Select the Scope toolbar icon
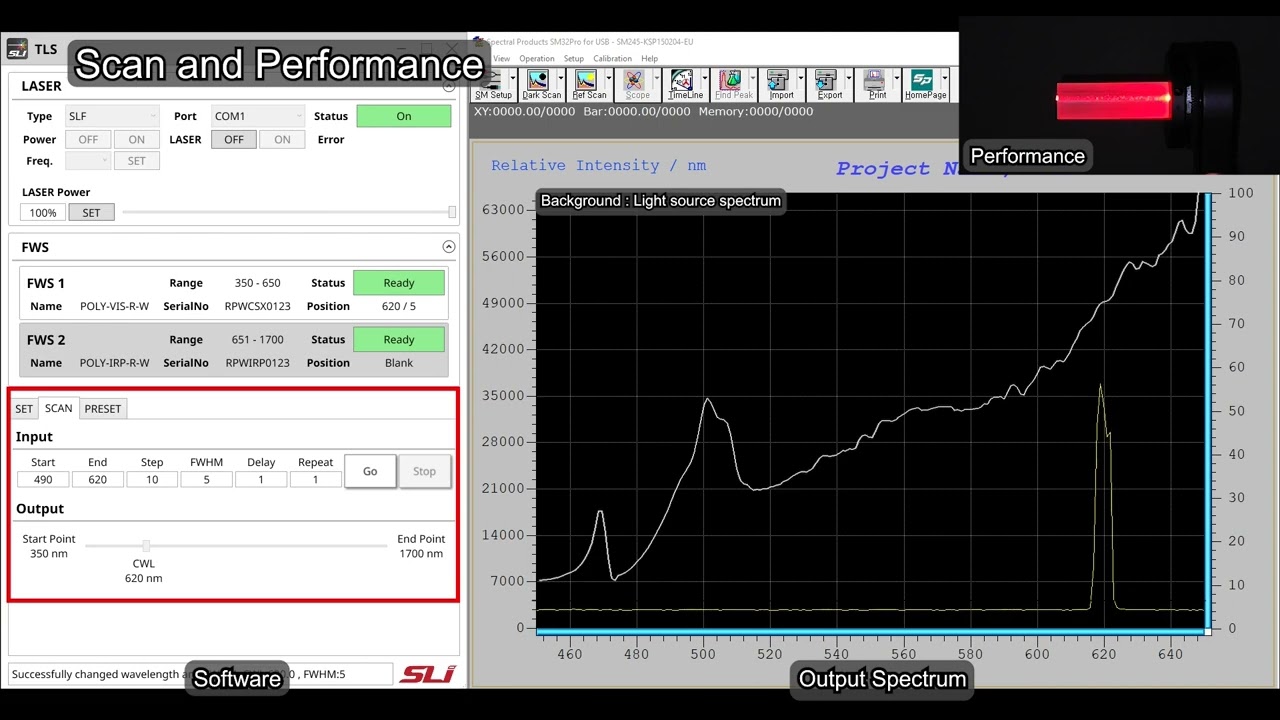Viewport: 1280px width, 720px height. pos(637,84)
